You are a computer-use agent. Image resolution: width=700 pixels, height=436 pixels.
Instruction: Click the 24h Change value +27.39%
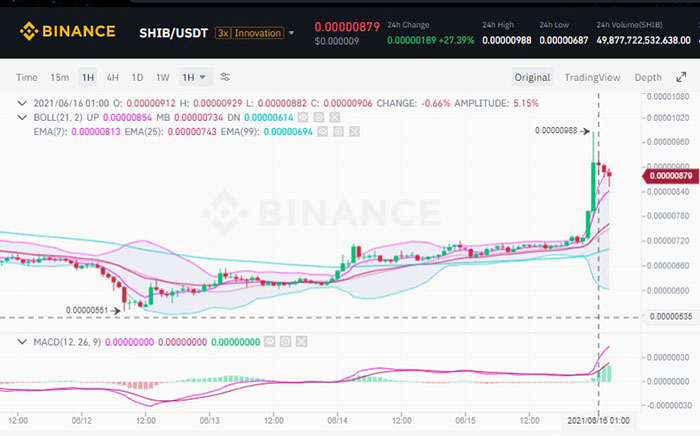[457, 41]
